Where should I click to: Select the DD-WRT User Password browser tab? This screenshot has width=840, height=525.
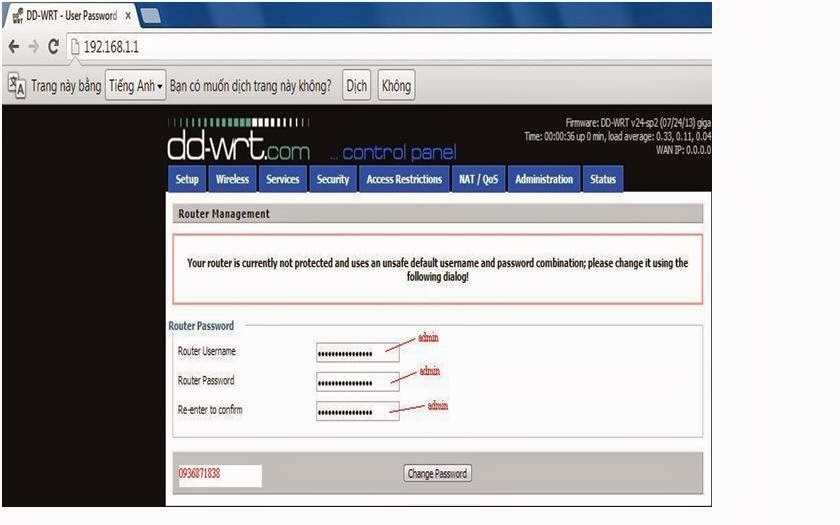71,16
